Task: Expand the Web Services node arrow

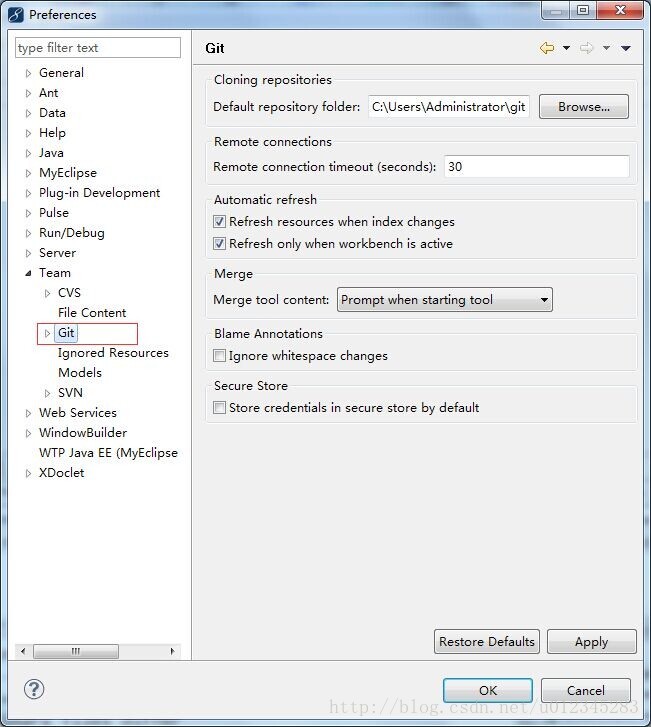Action: pos(28,413)
